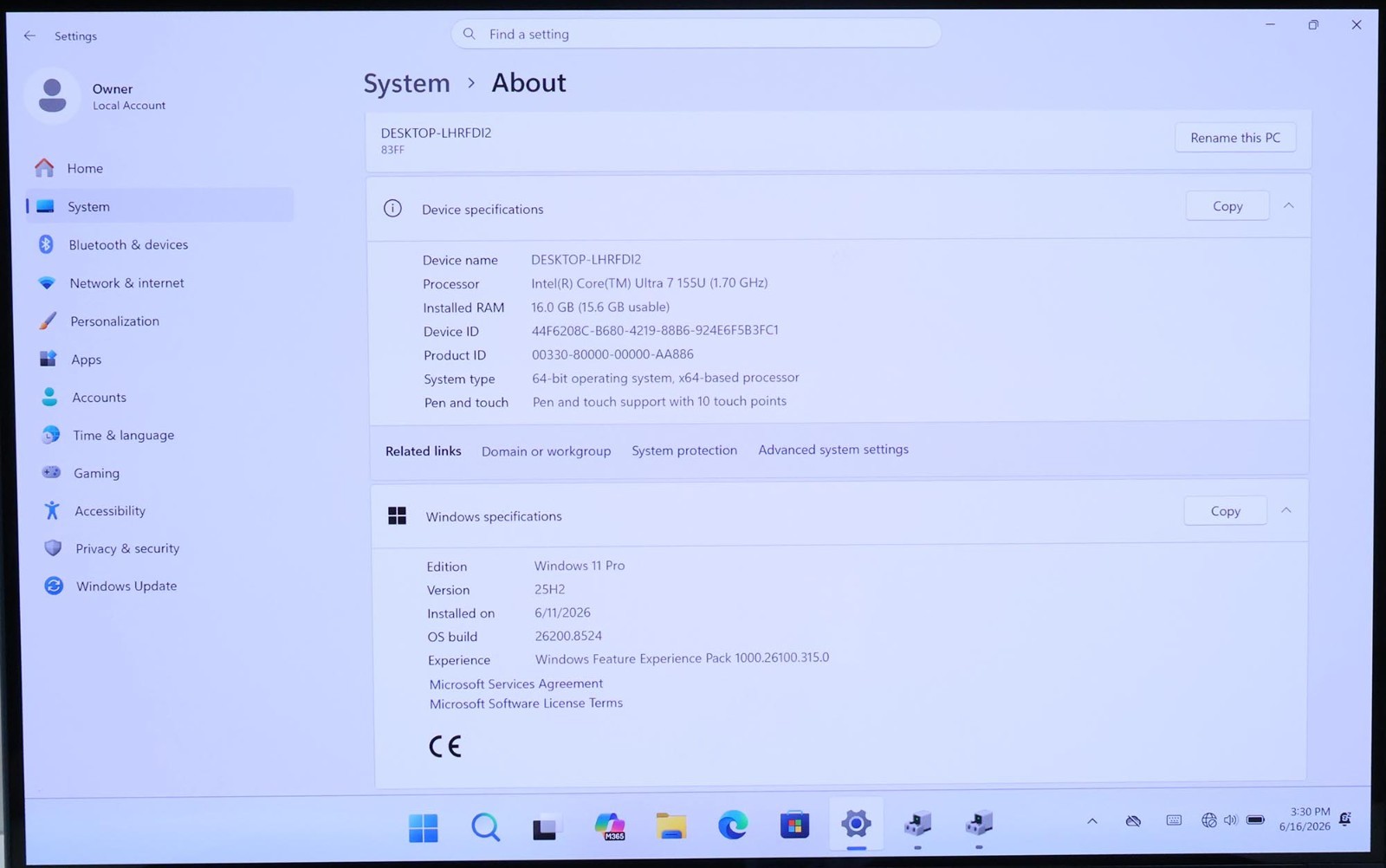Open Microsoft Store from the taskbar
The height and width of the screenshot is (868, 1386).
(794, 825)
